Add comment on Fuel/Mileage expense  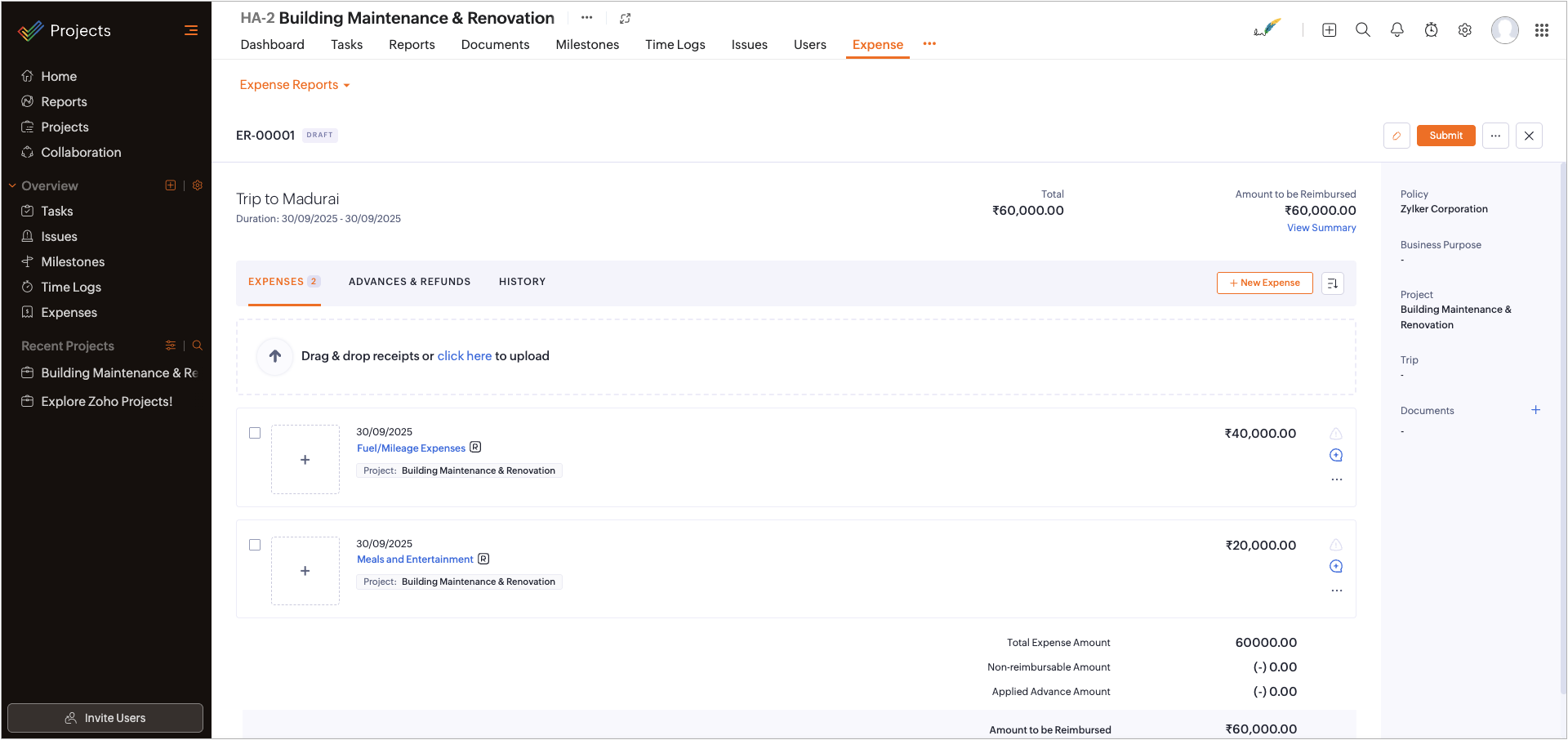pos(1336,455)
